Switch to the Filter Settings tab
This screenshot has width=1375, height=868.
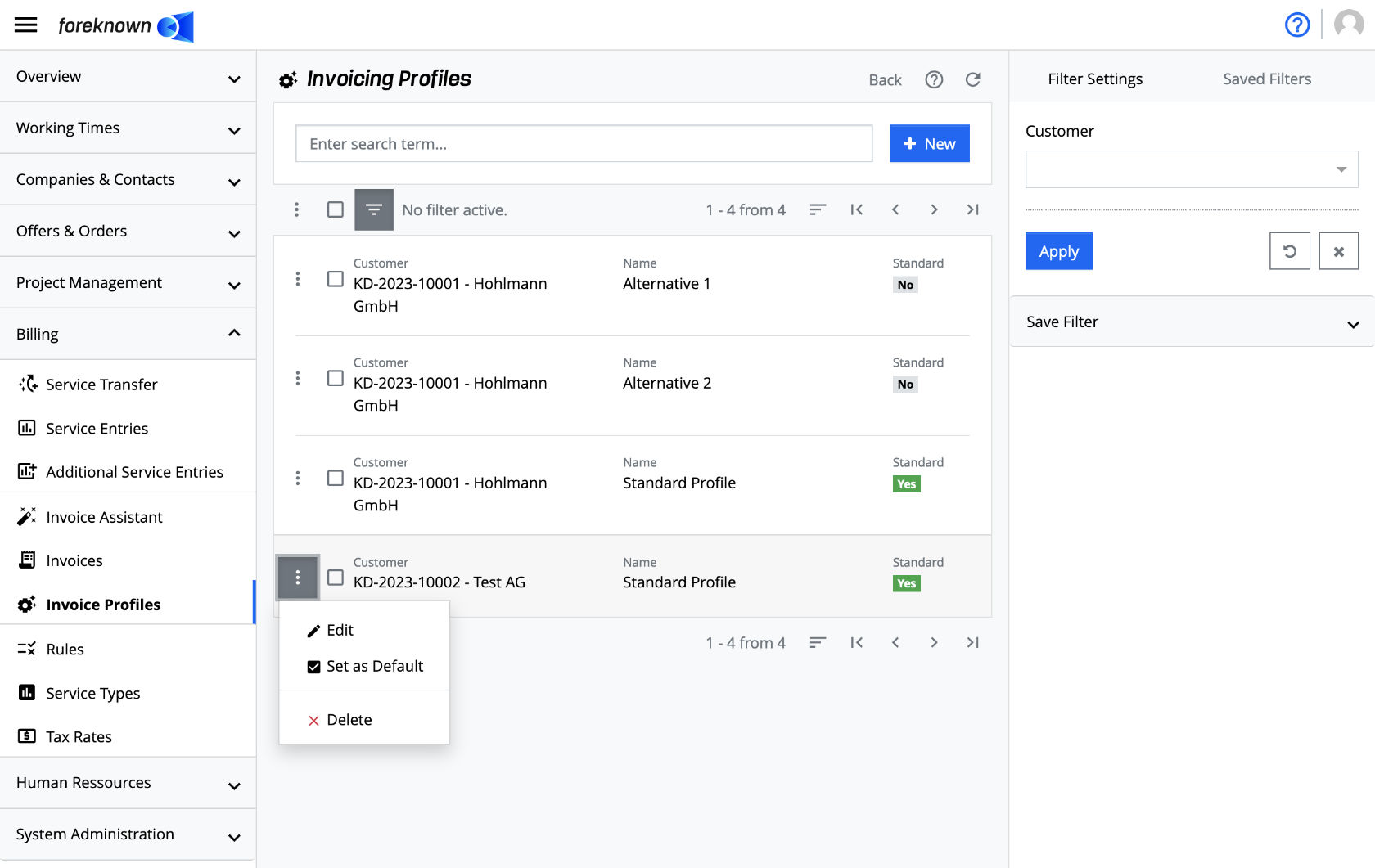point(1095,79)
